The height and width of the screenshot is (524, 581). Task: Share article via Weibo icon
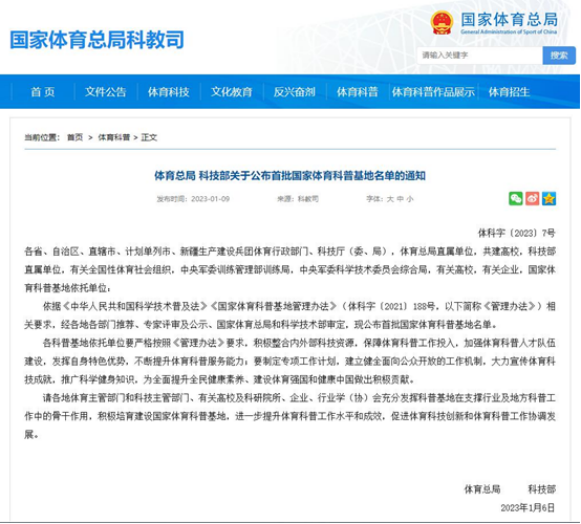tap(532, 199)
